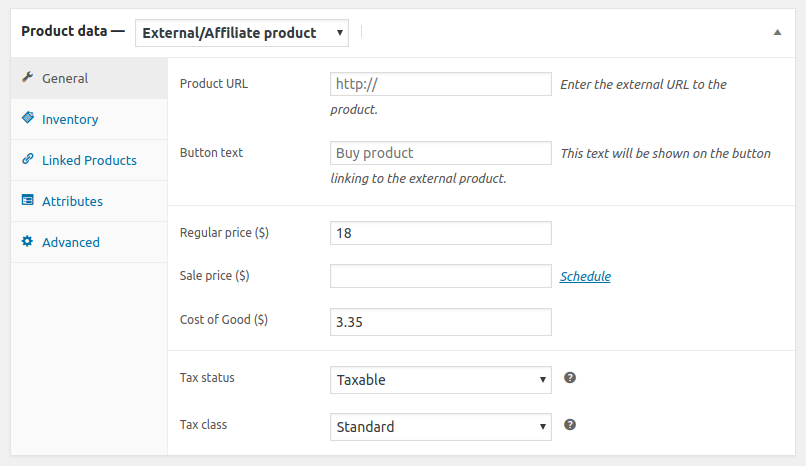Switch to the Inventory tab
The image size is (806, 466).
(x=89, y=119)
